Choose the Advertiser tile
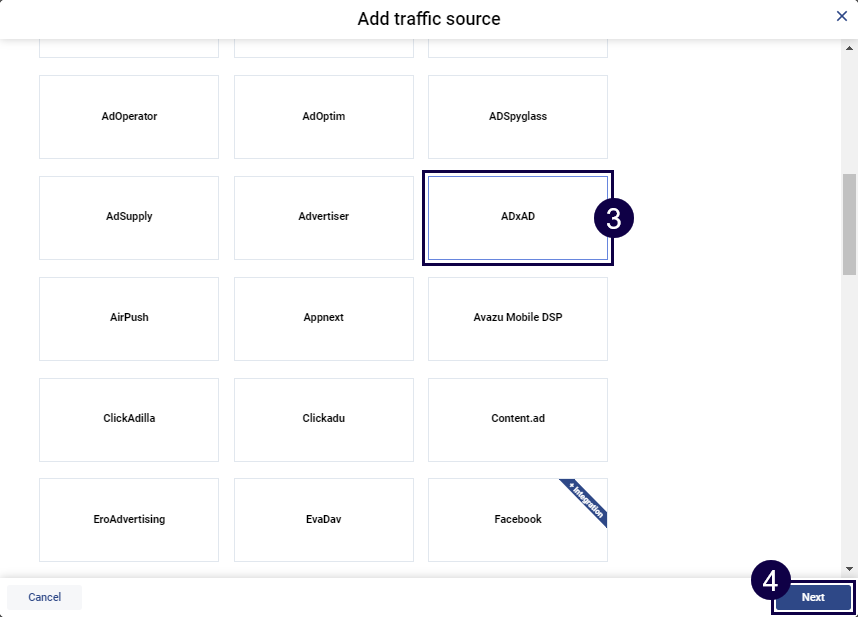Image resolution: width=858 pixels, height=617 pixels. [x=323, y=217]
